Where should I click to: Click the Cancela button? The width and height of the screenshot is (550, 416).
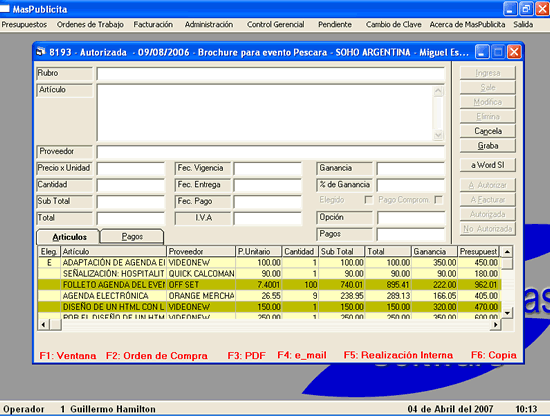point(488,131)
